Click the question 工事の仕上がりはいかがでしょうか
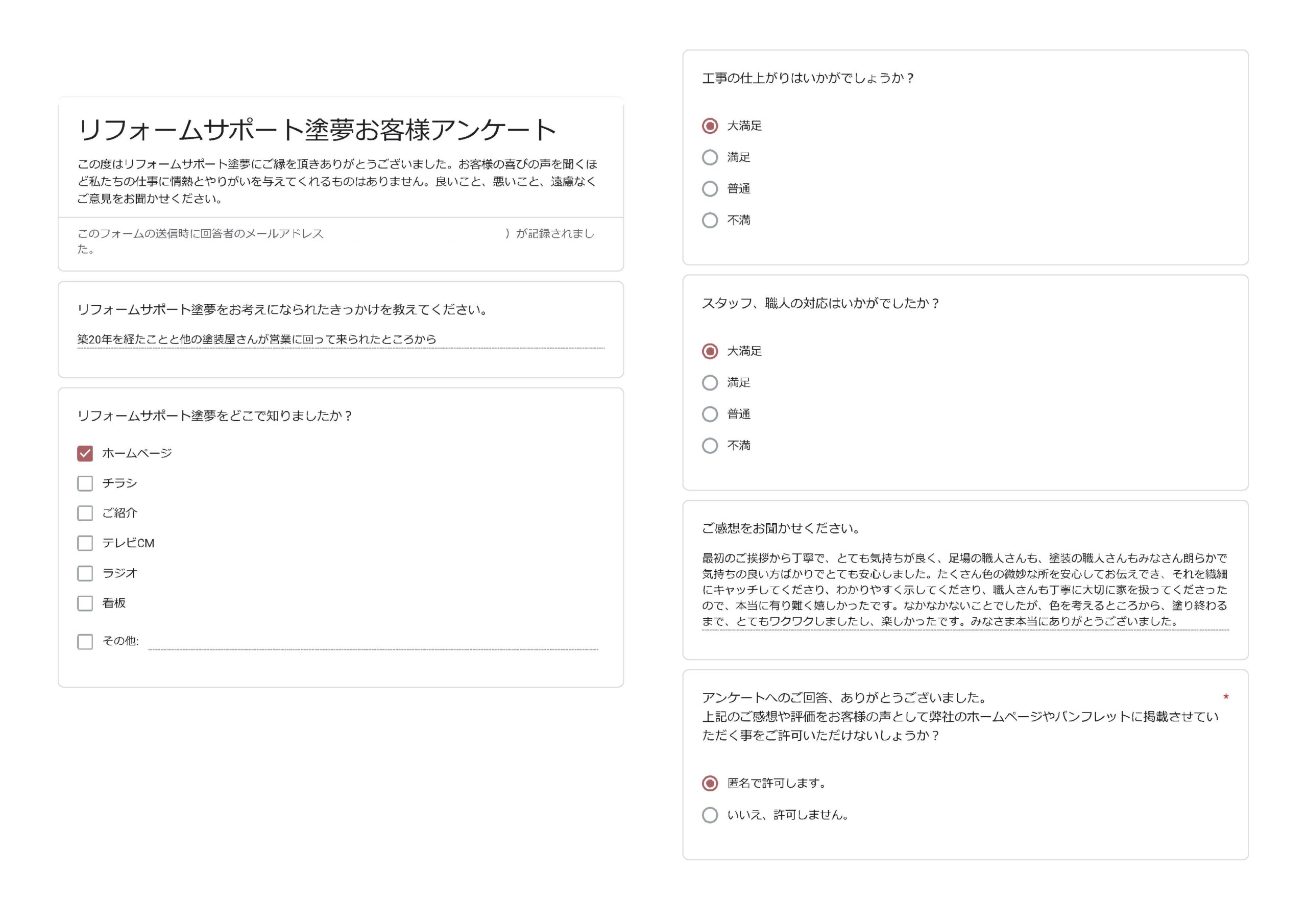This screenshot has height=924, width=1307. coord(808,78)
